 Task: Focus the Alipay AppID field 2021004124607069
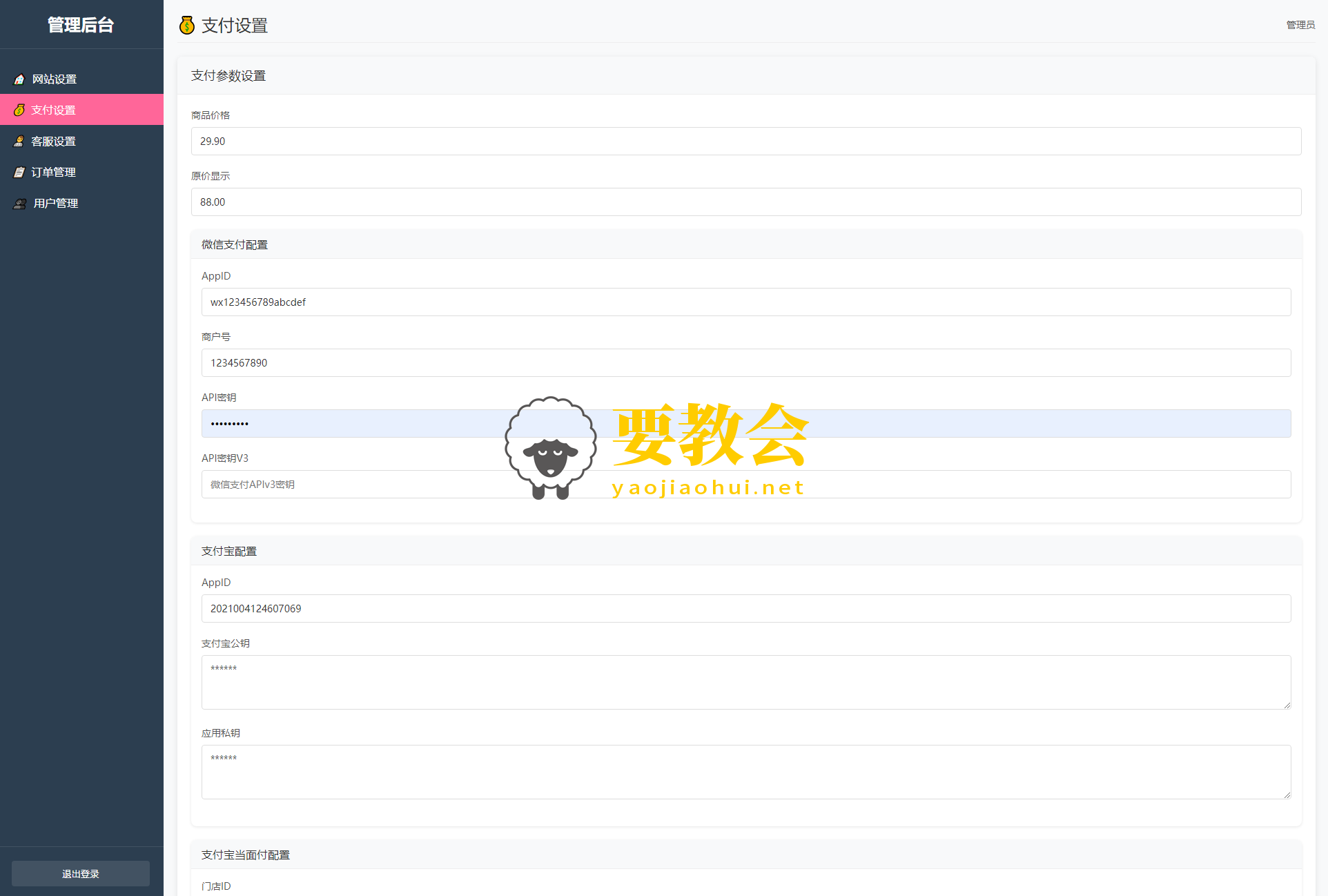coord(746,608)
